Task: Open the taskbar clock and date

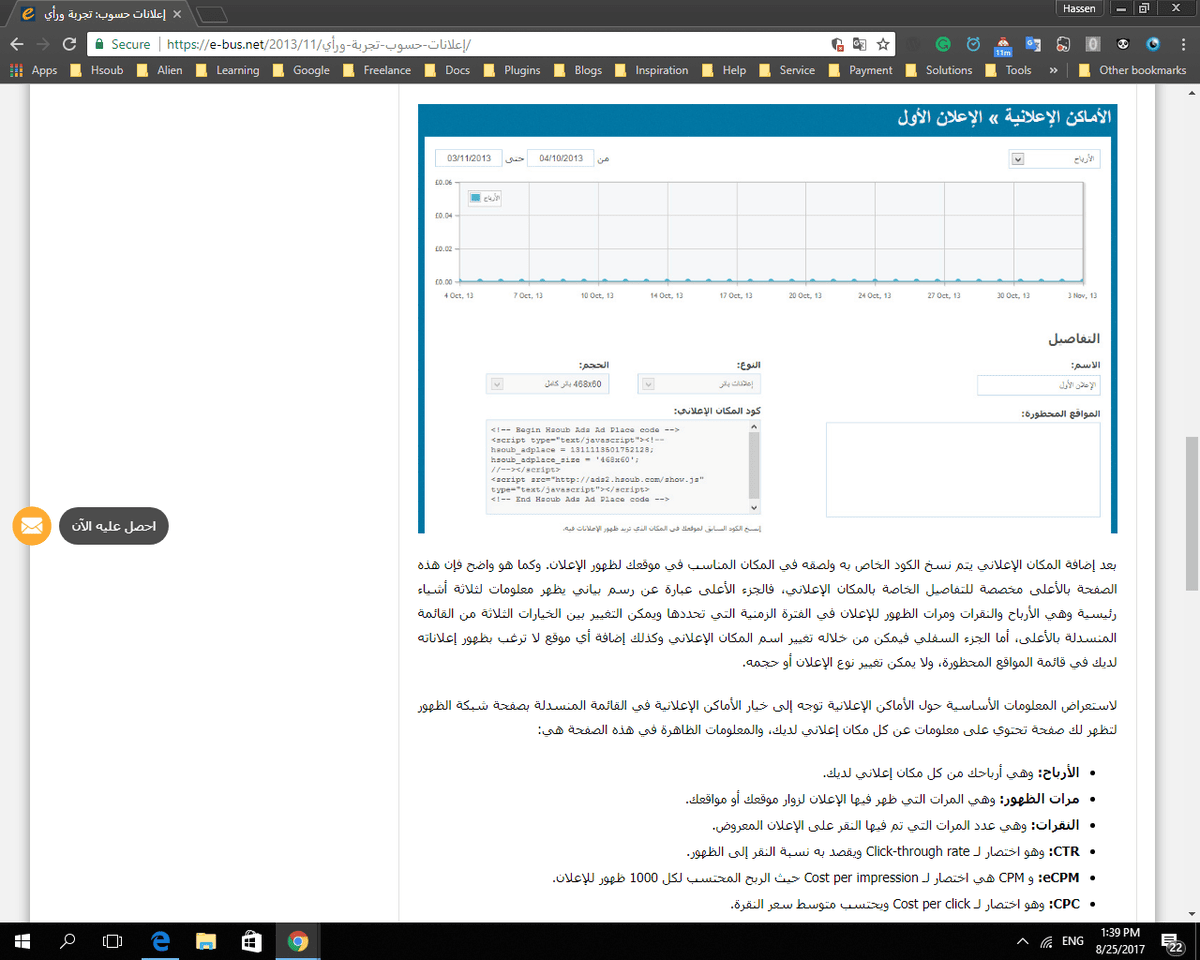Action: tap(1120, 941)
